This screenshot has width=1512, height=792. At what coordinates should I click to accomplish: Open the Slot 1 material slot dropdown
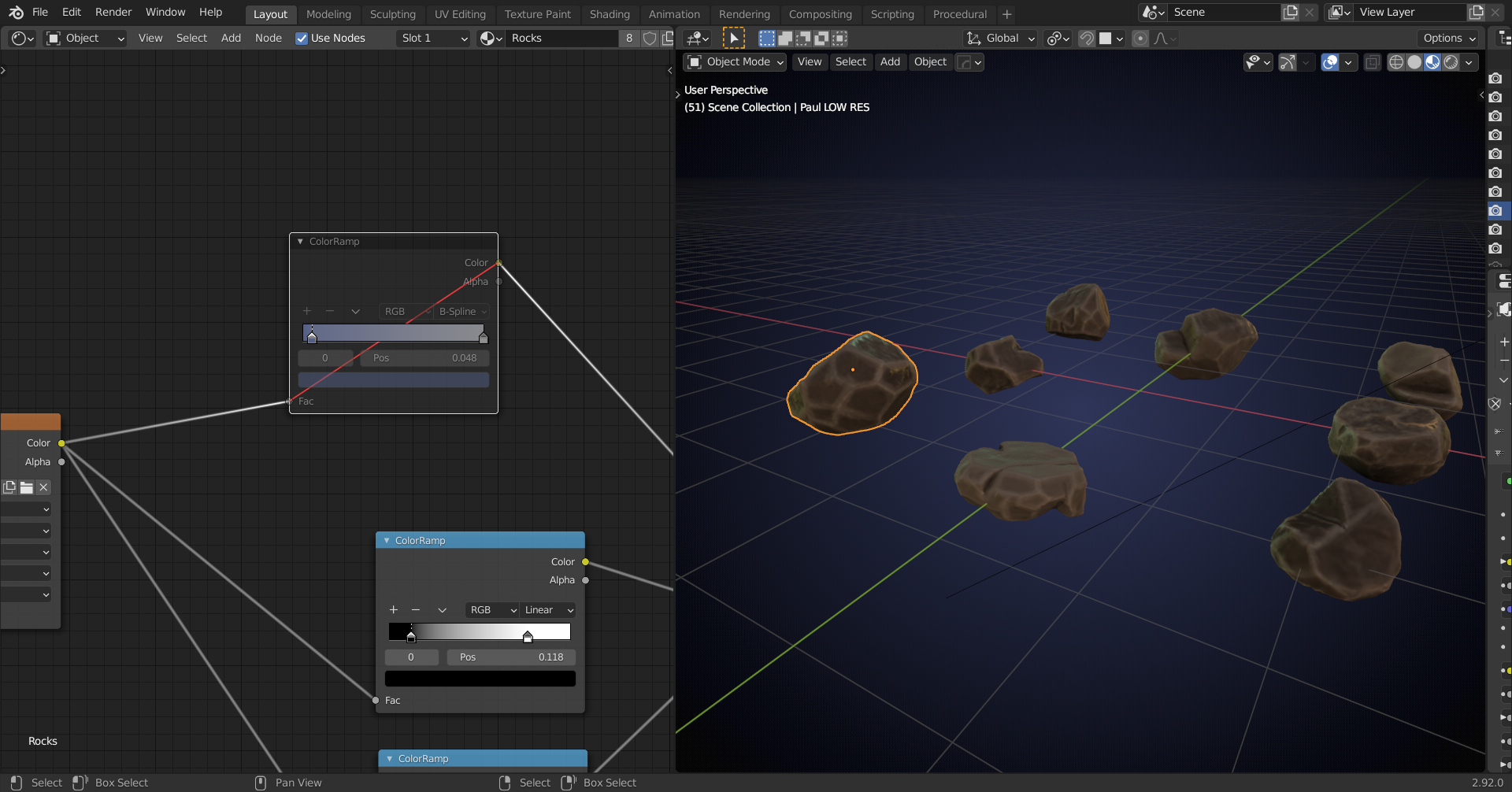(434, 38)
